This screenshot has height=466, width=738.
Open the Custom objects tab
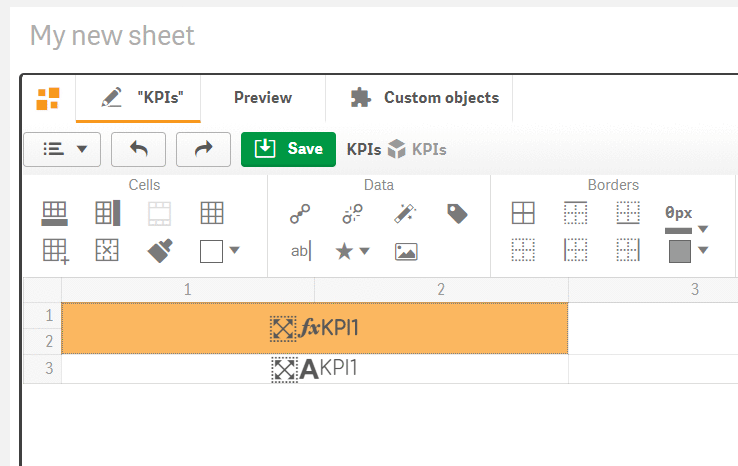[x=424, y=98]
